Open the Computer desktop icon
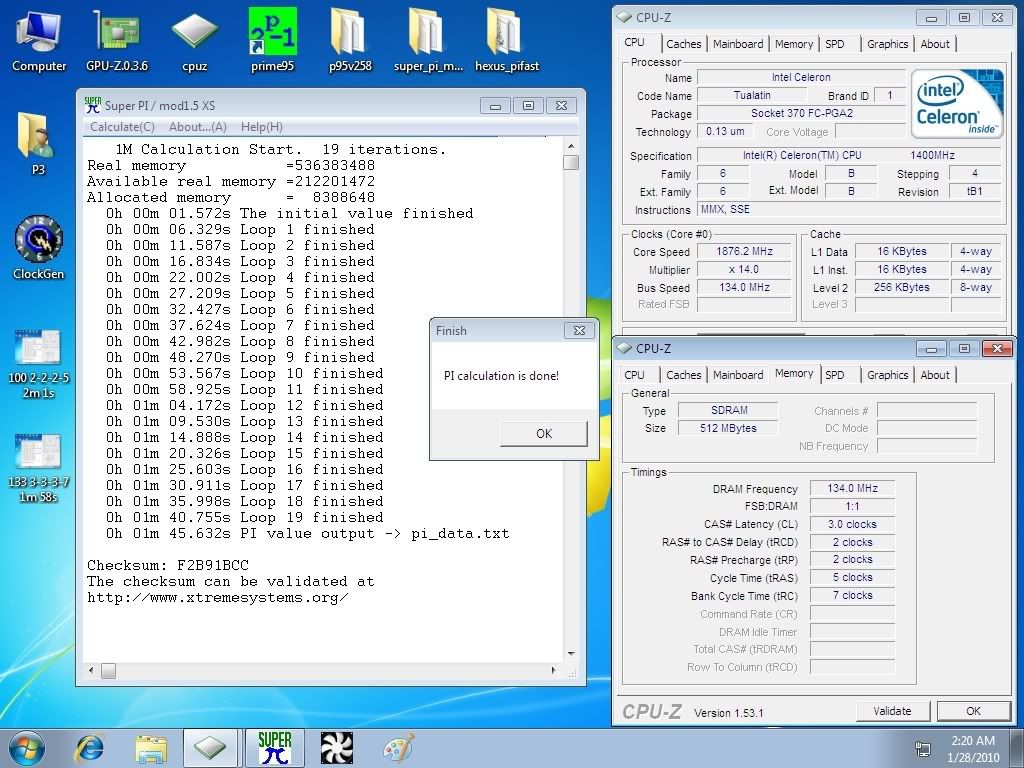 pyautogui.click(x=39, y=40)
